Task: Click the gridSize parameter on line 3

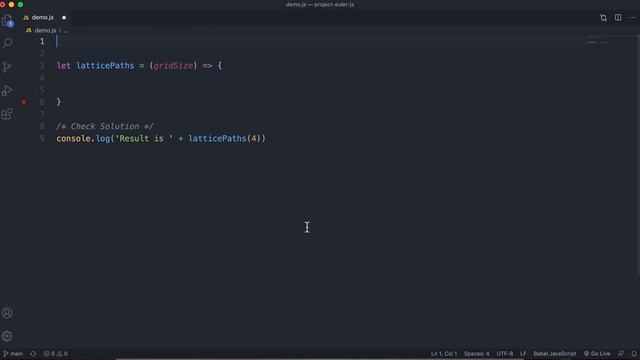Action: click(x=173, y=66)
